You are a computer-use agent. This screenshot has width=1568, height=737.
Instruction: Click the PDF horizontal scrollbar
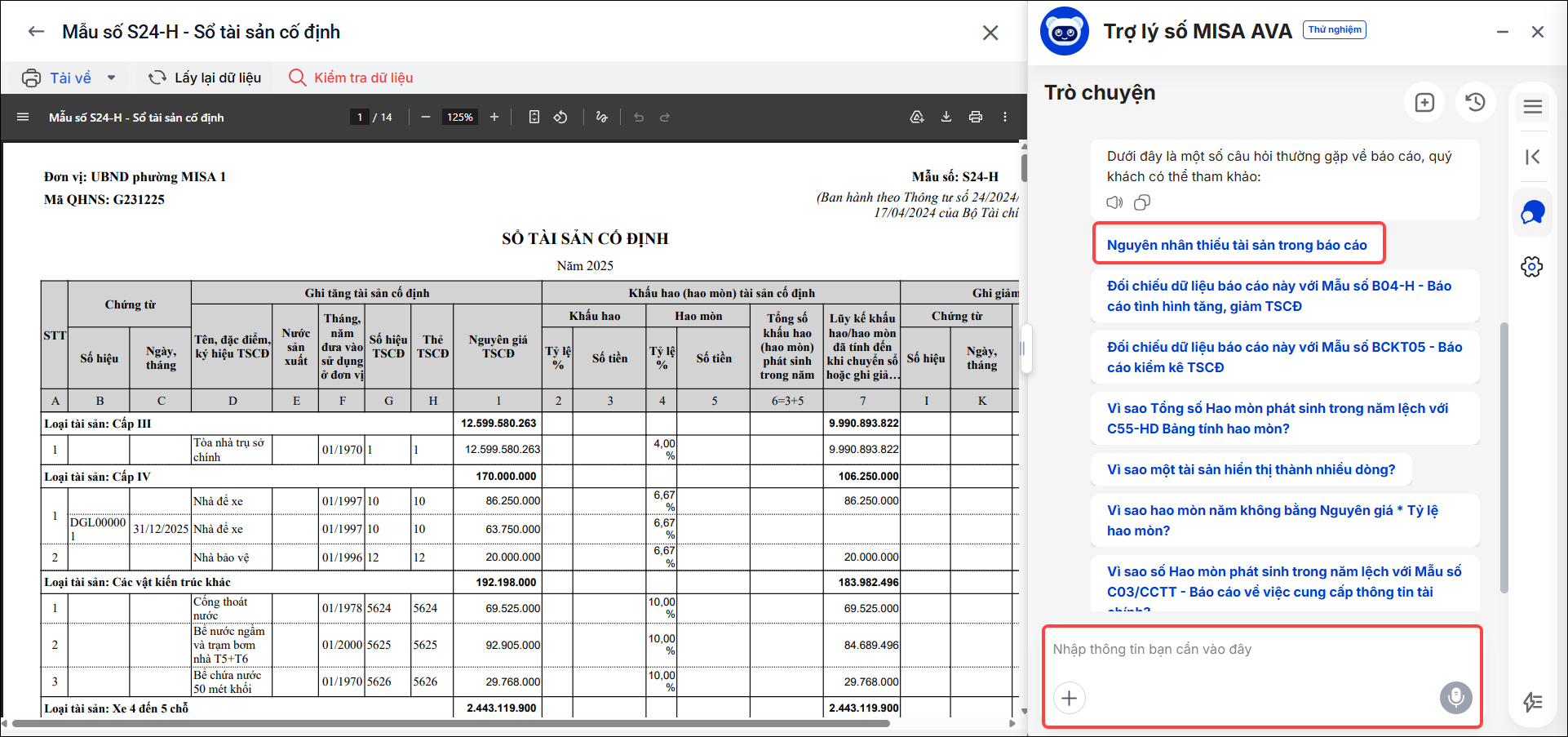tap(450, 723)
